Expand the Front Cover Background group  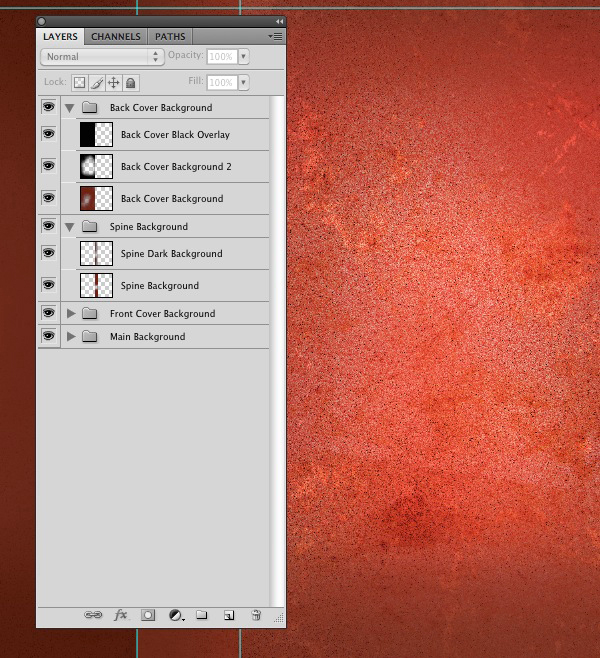pyautogui.click(x=71, y=313)
